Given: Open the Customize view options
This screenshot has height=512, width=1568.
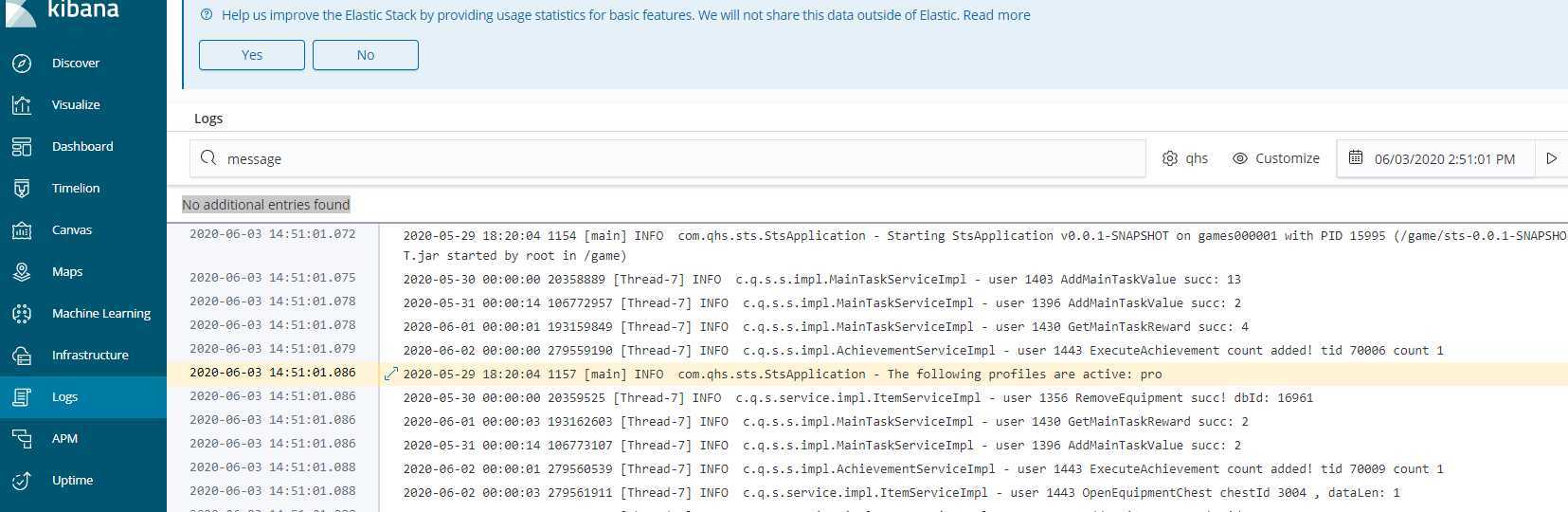Looking at the screenshot, I should [x=1276, y=158].
